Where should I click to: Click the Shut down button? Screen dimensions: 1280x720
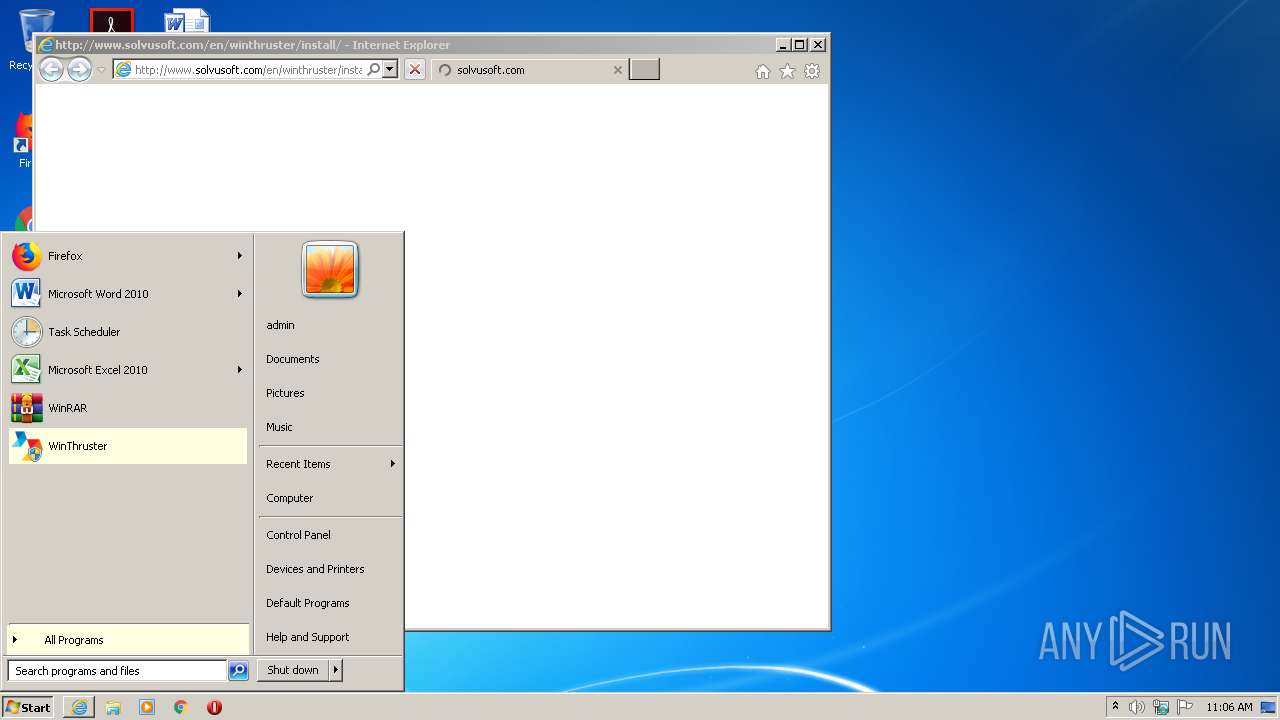(293, 670)
